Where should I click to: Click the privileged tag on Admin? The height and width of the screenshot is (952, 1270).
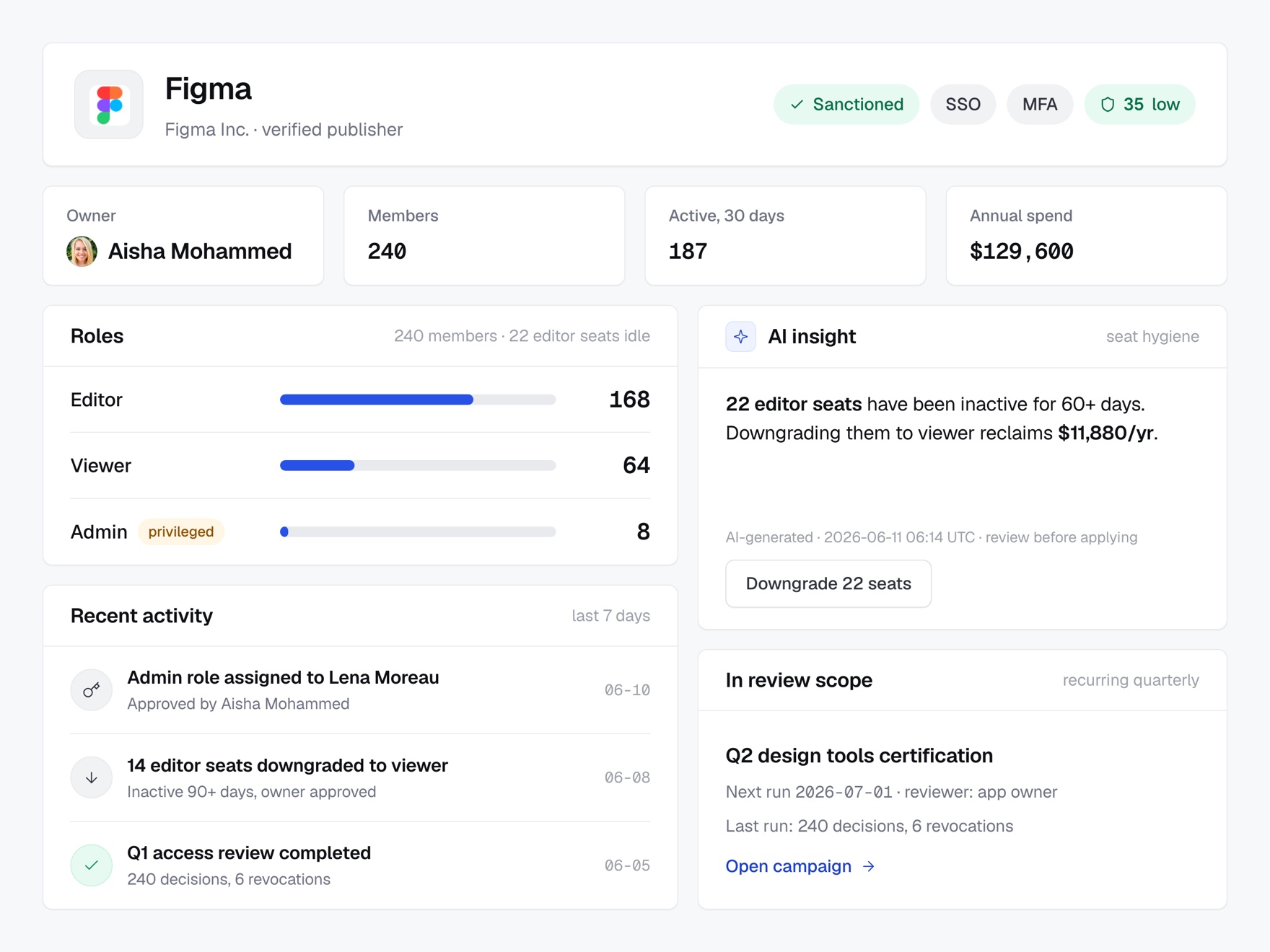[181, 532]
